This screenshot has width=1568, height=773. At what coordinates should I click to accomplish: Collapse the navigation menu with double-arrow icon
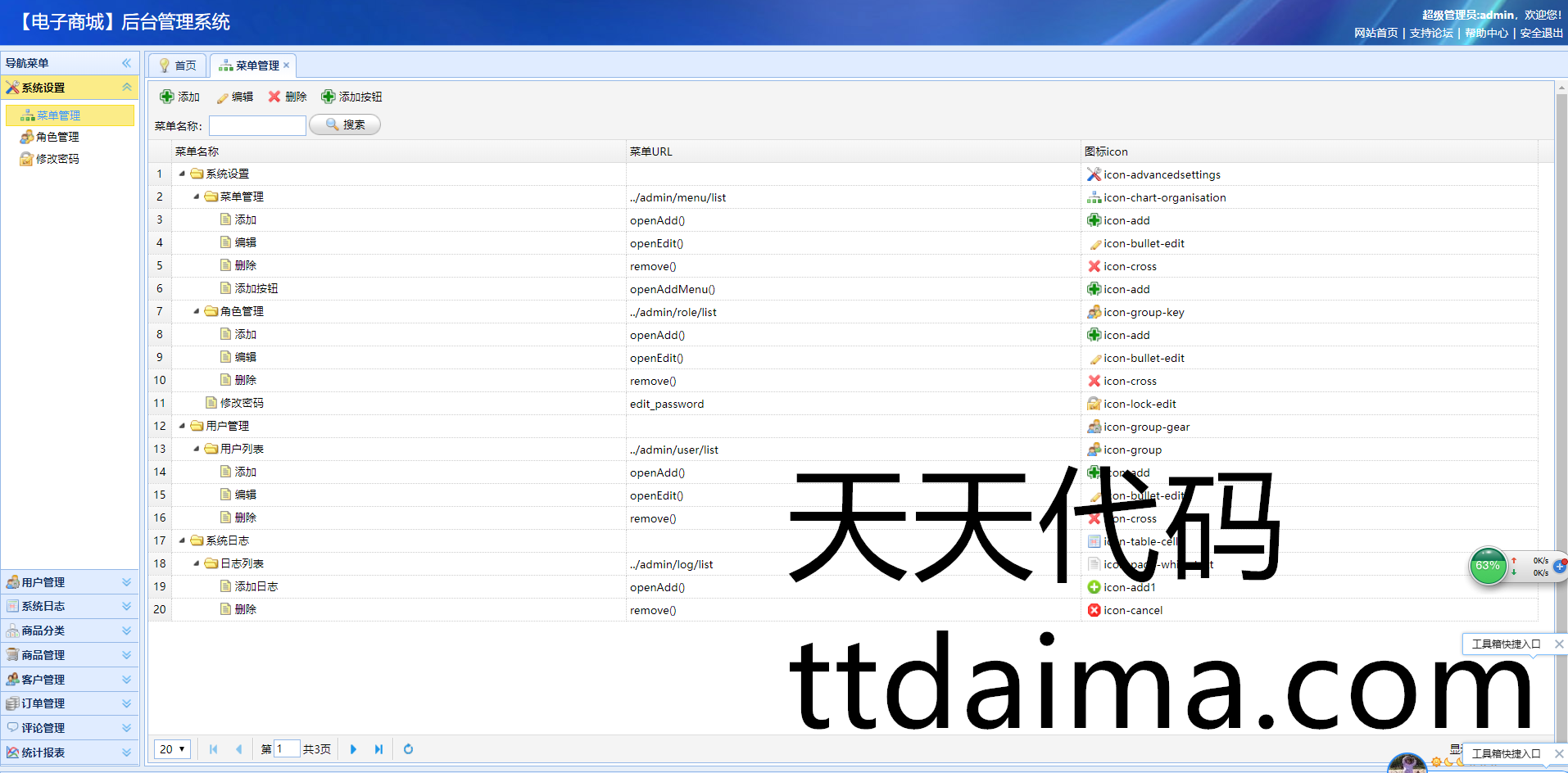[126, 63]
